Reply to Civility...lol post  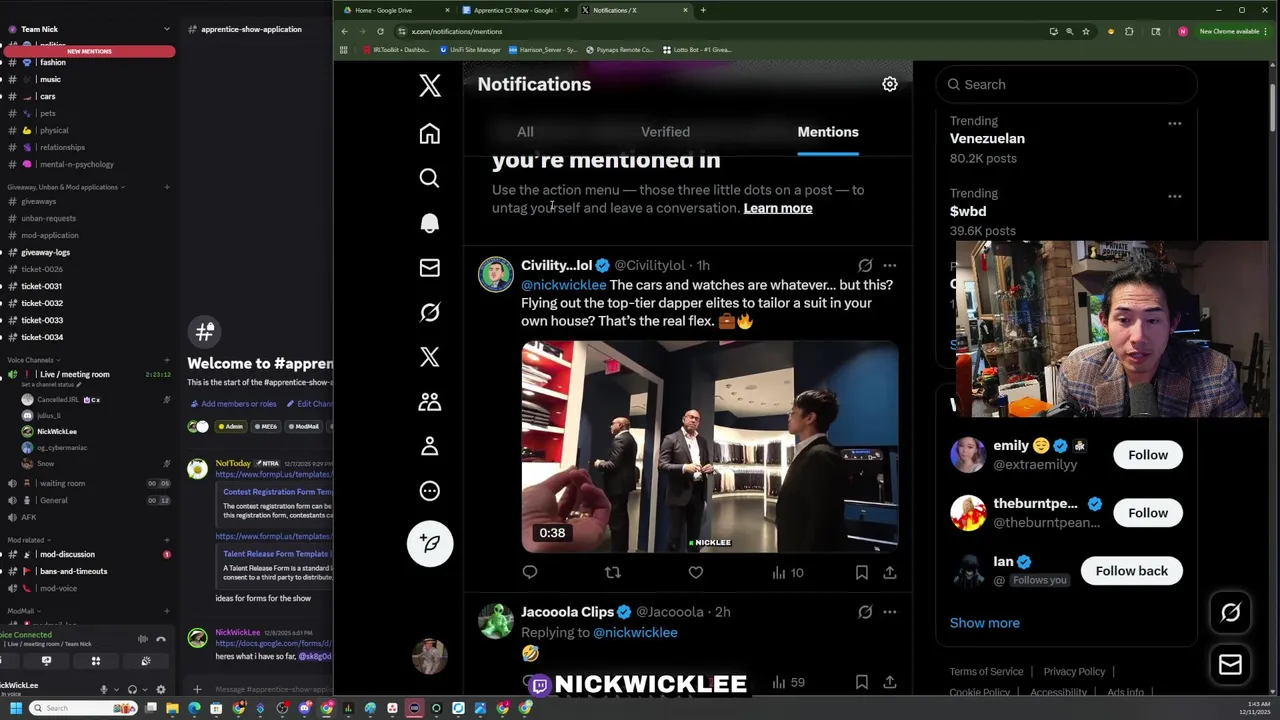coord(530,572)
